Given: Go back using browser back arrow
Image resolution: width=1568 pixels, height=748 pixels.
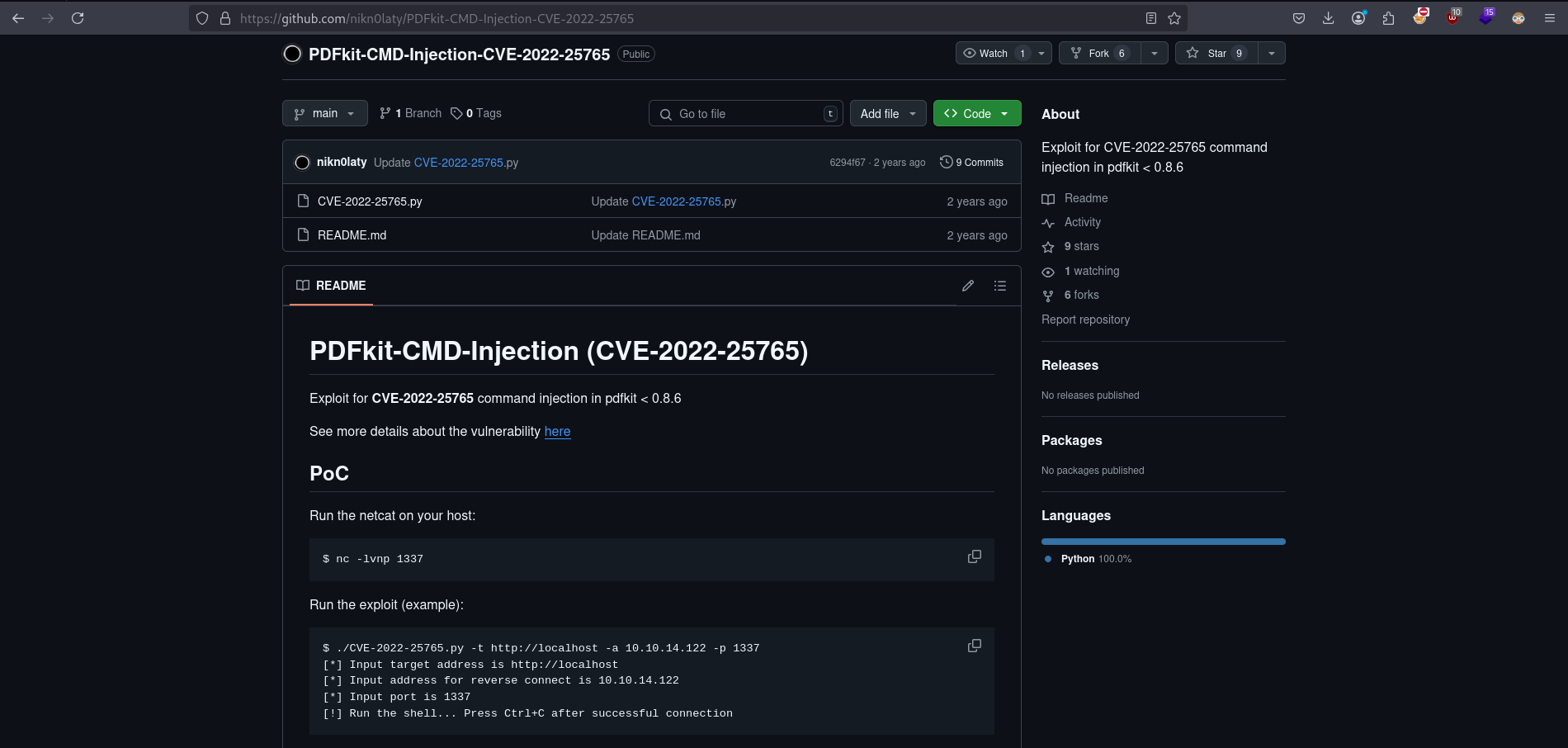Looking at the screenshot, I should 18,18.
